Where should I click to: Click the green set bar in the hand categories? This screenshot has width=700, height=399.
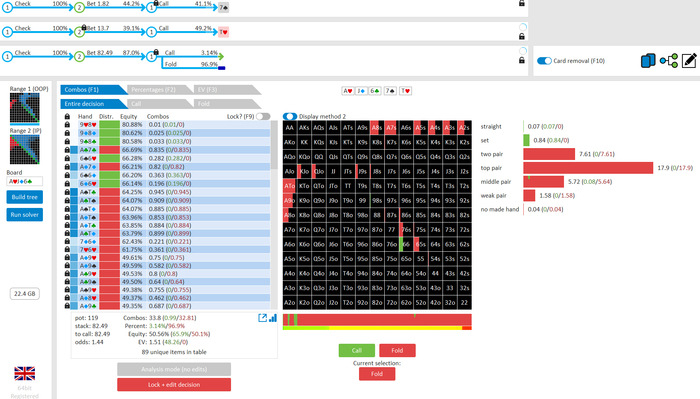[x=526, y=140]
